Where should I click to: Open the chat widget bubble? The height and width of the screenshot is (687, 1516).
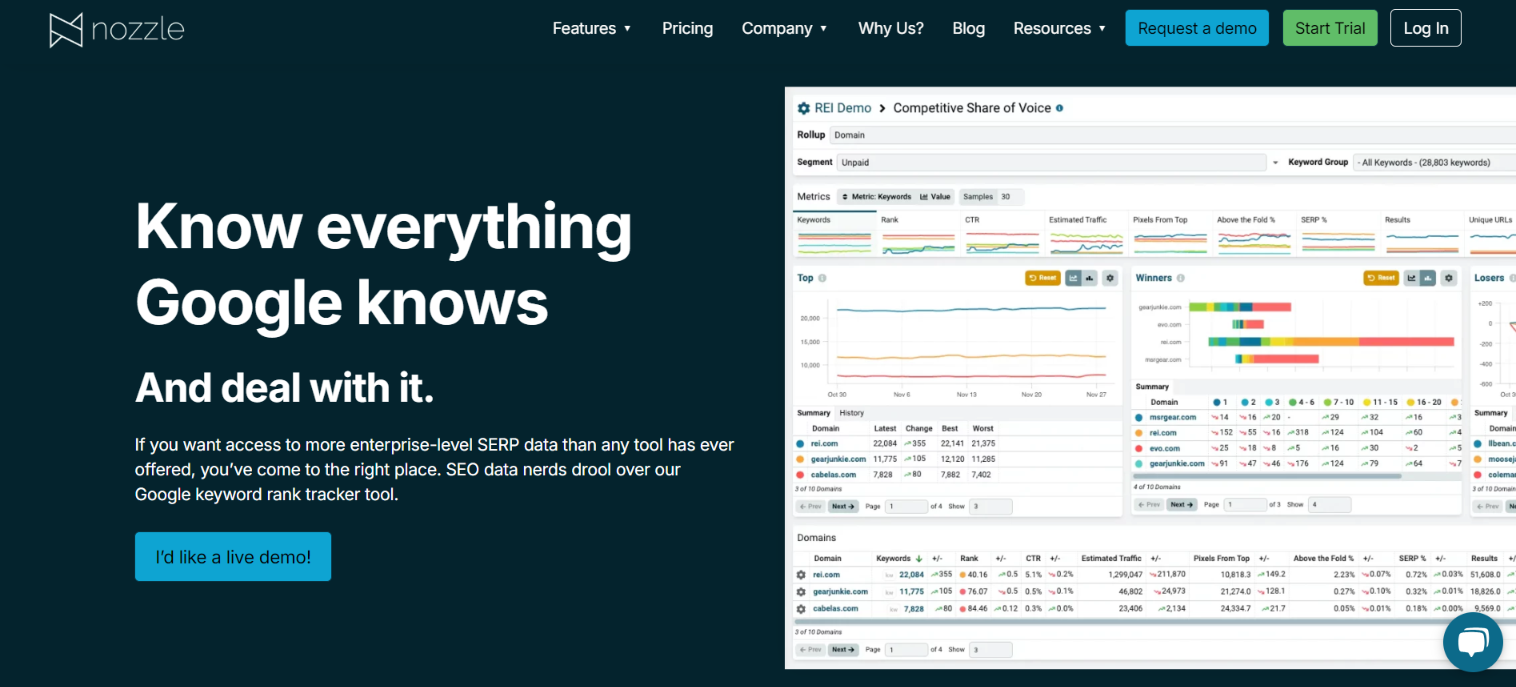coord(1473,642)
